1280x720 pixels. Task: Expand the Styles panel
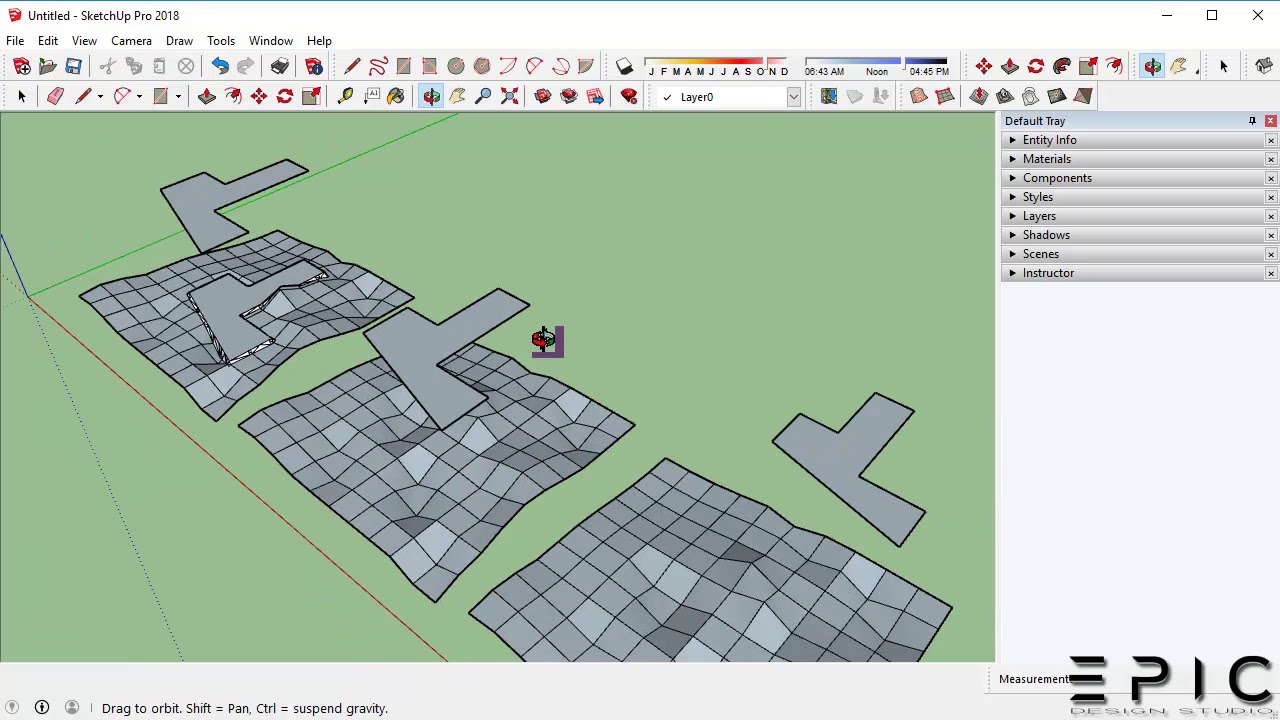(x=1013, y=197)
